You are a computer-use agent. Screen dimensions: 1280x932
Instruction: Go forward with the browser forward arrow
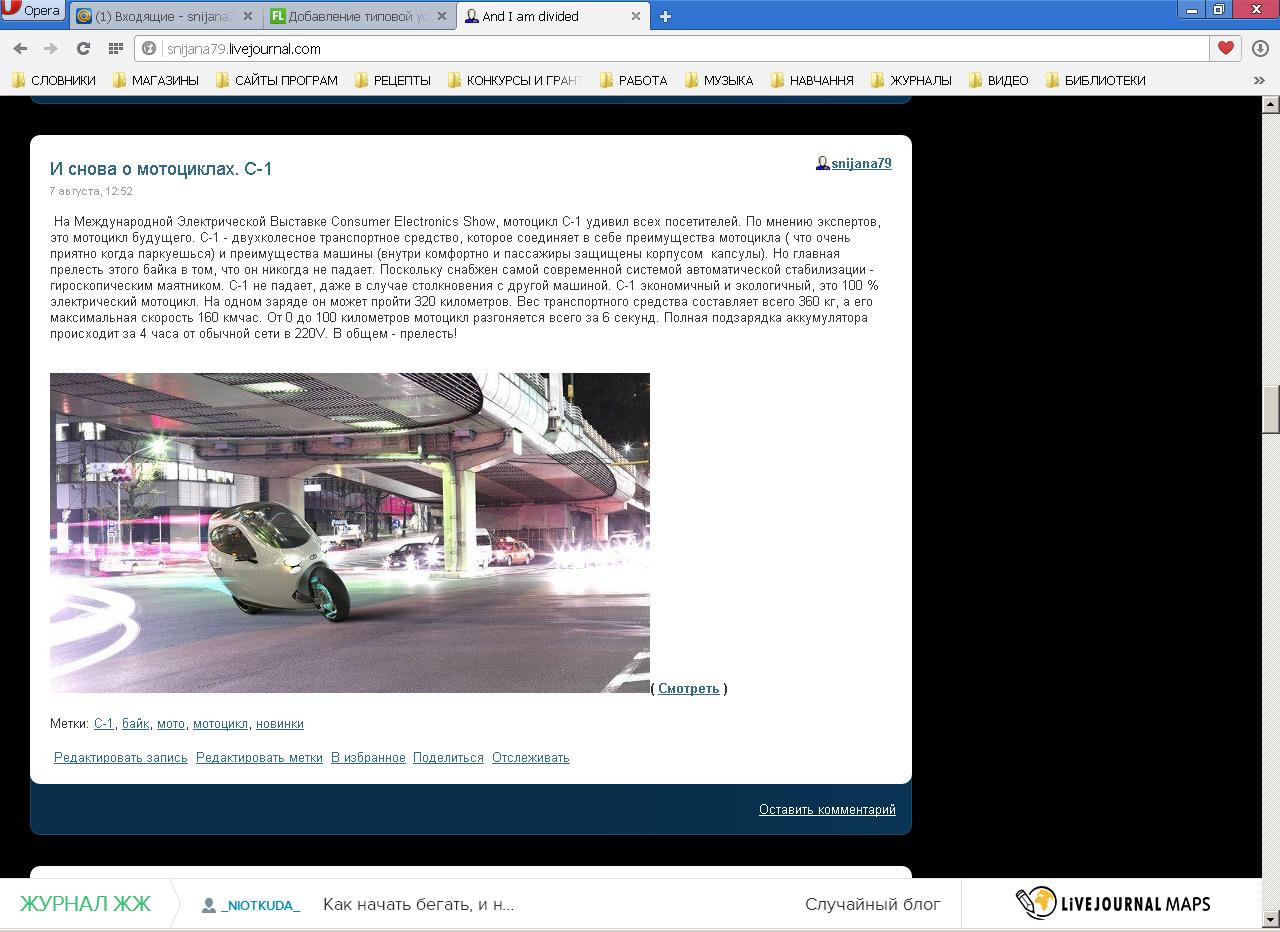point(51,48)
